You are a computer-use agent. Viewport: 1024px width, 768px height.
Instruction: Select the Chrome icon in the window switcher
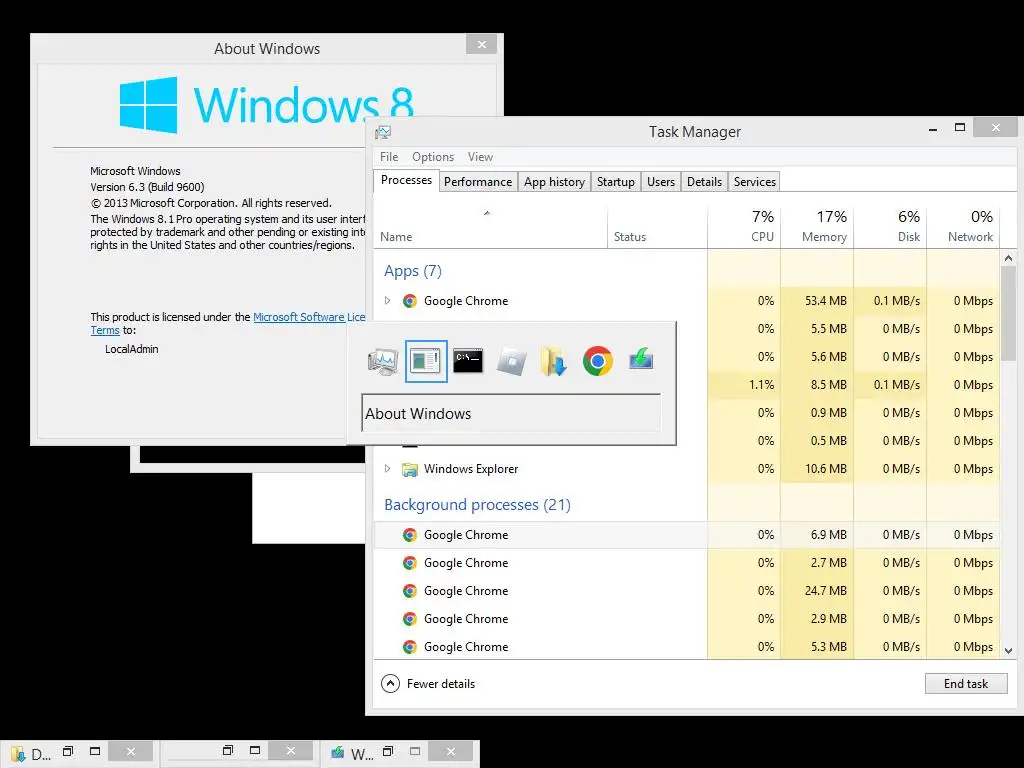(598, 361)
